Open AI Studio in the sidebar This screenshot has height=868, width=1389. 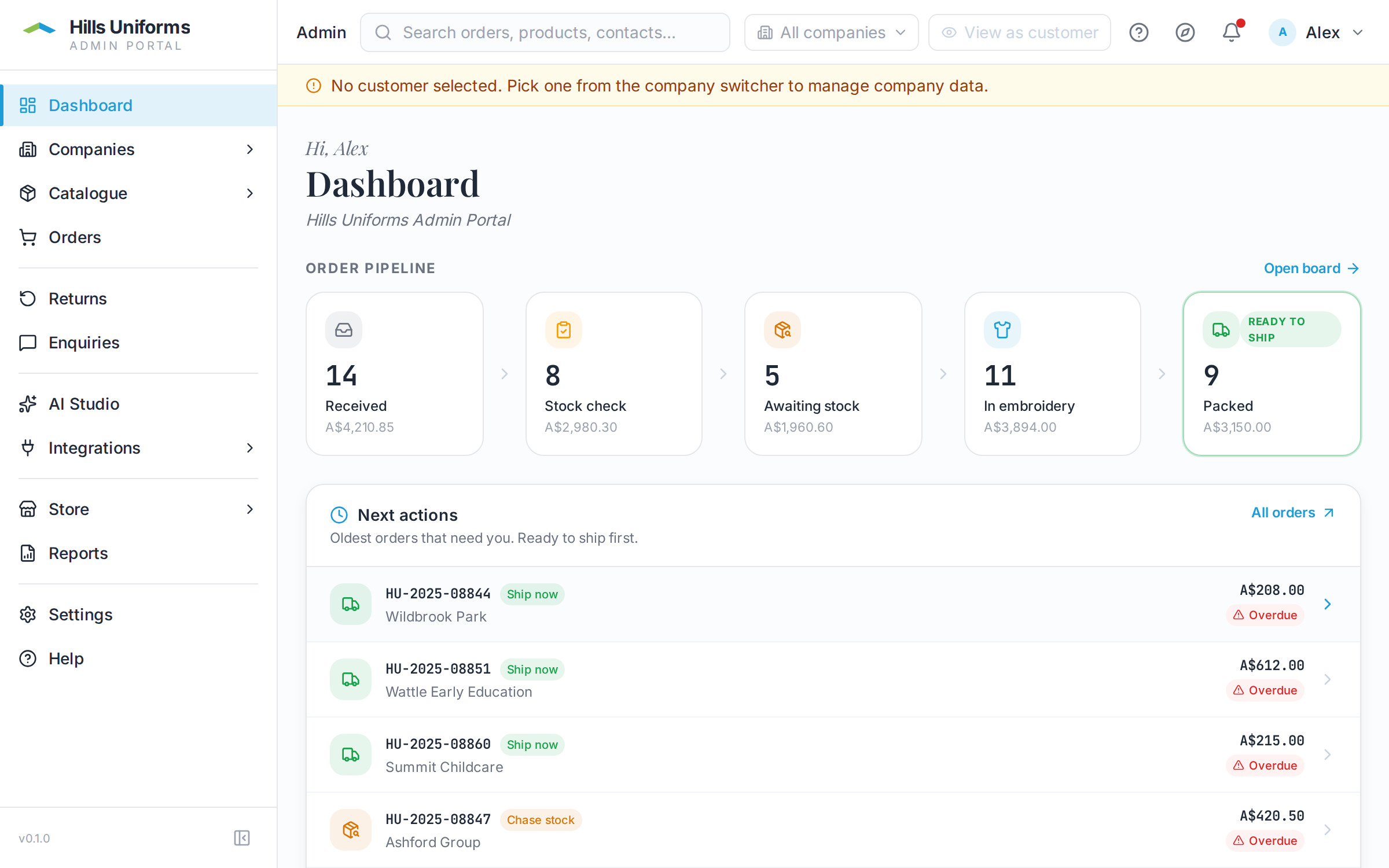coord(139,404)
